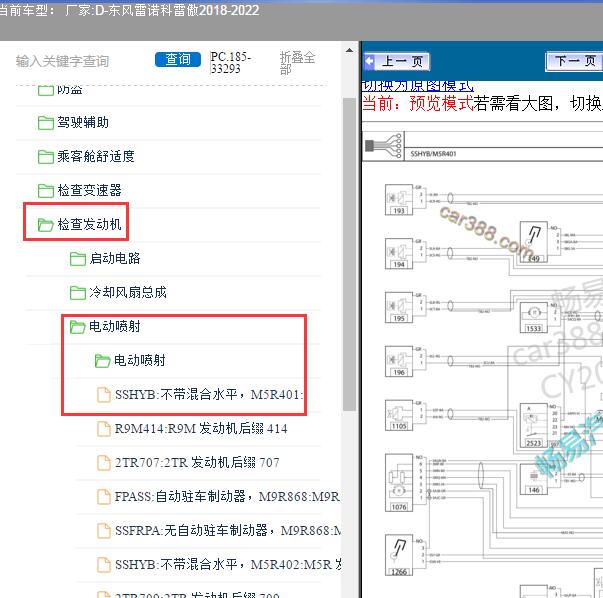Viewport: 603px width, 598px height.
Task: Click file icon beside FPASS entry
Action: click(x=103, y=497)
